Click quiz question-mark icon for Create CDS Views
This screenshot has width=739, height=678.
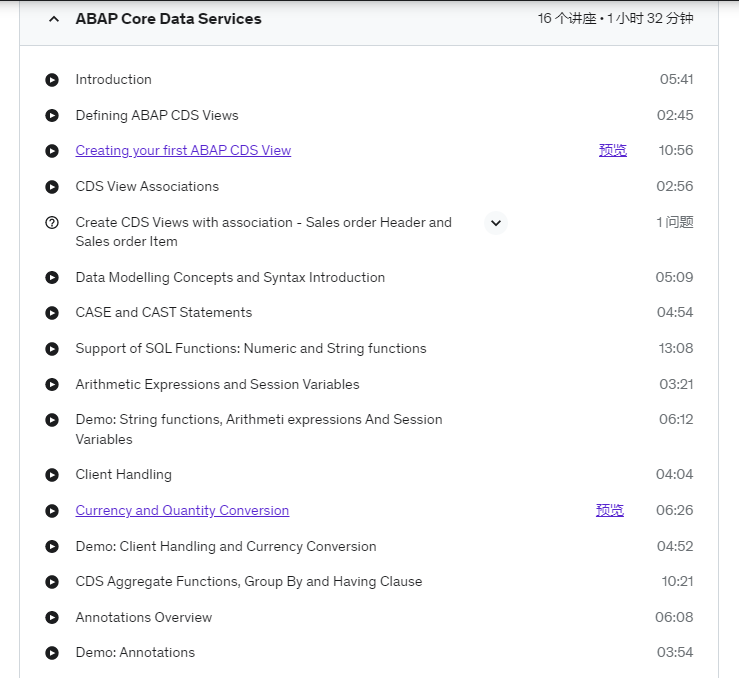[x=52, y=222]
